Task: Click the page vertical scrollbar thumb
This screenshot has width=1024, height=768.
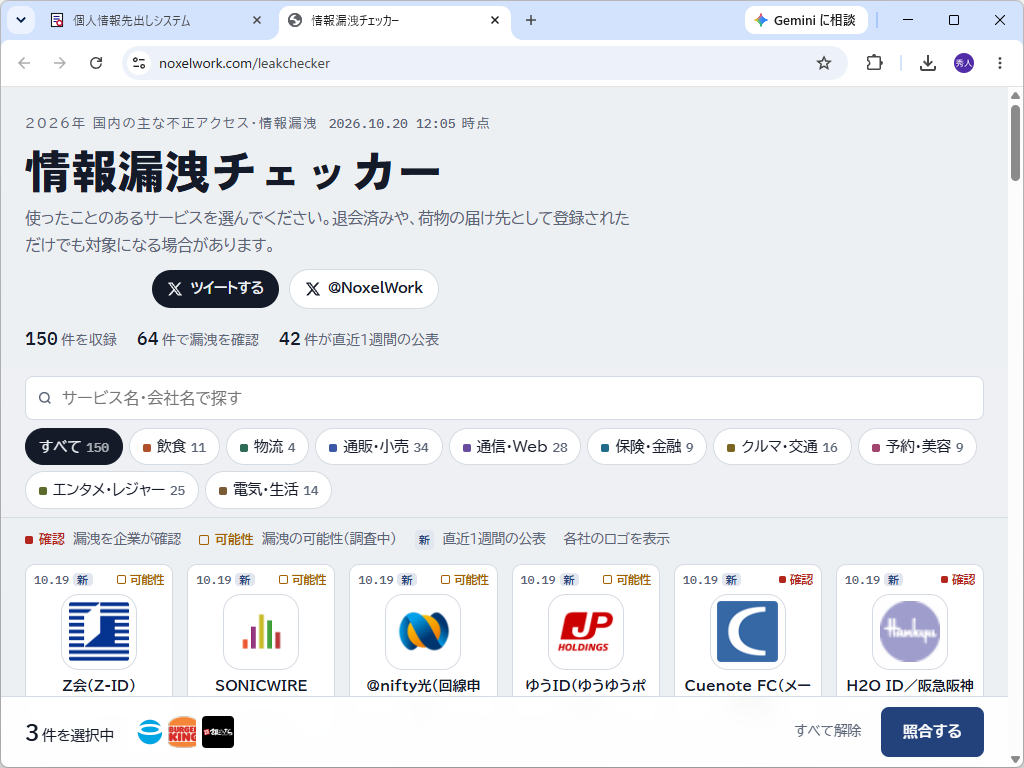Action: pos(1015,142)
